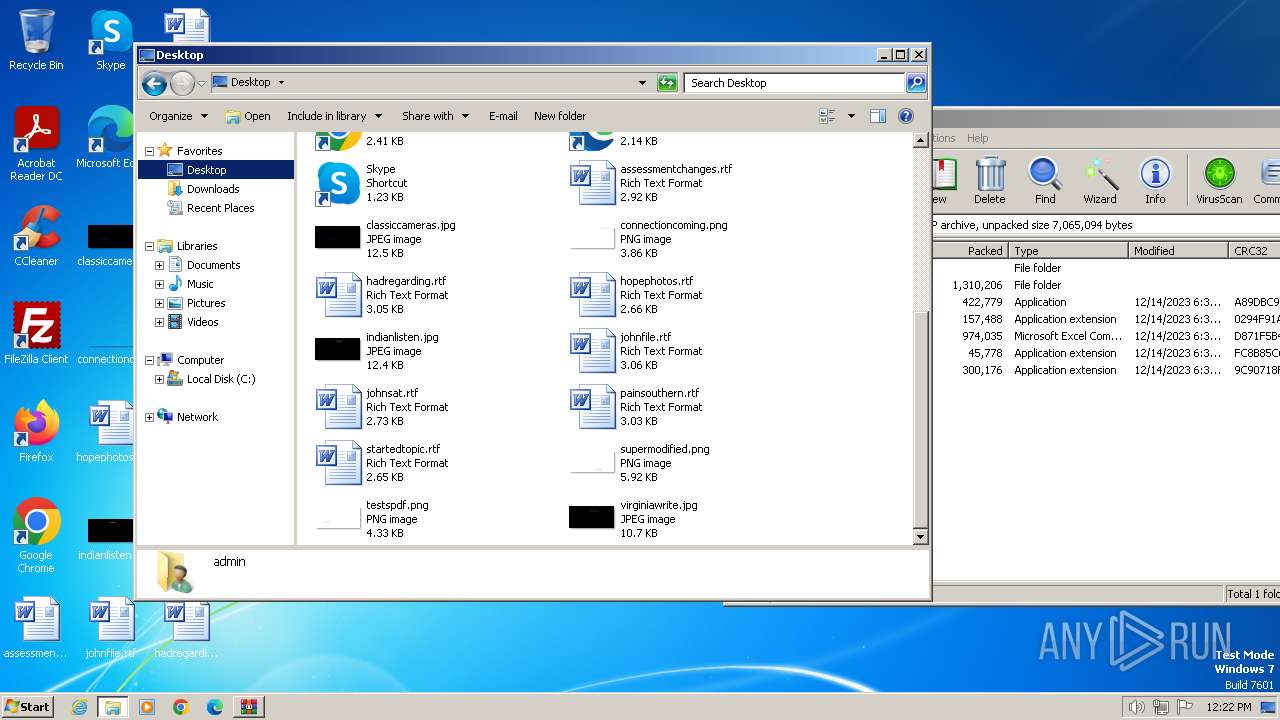This screenshot has height=720, width=1280.
Task: Click the Find icon in WinRAR toolbar
Action: [x=1045, y=181]
